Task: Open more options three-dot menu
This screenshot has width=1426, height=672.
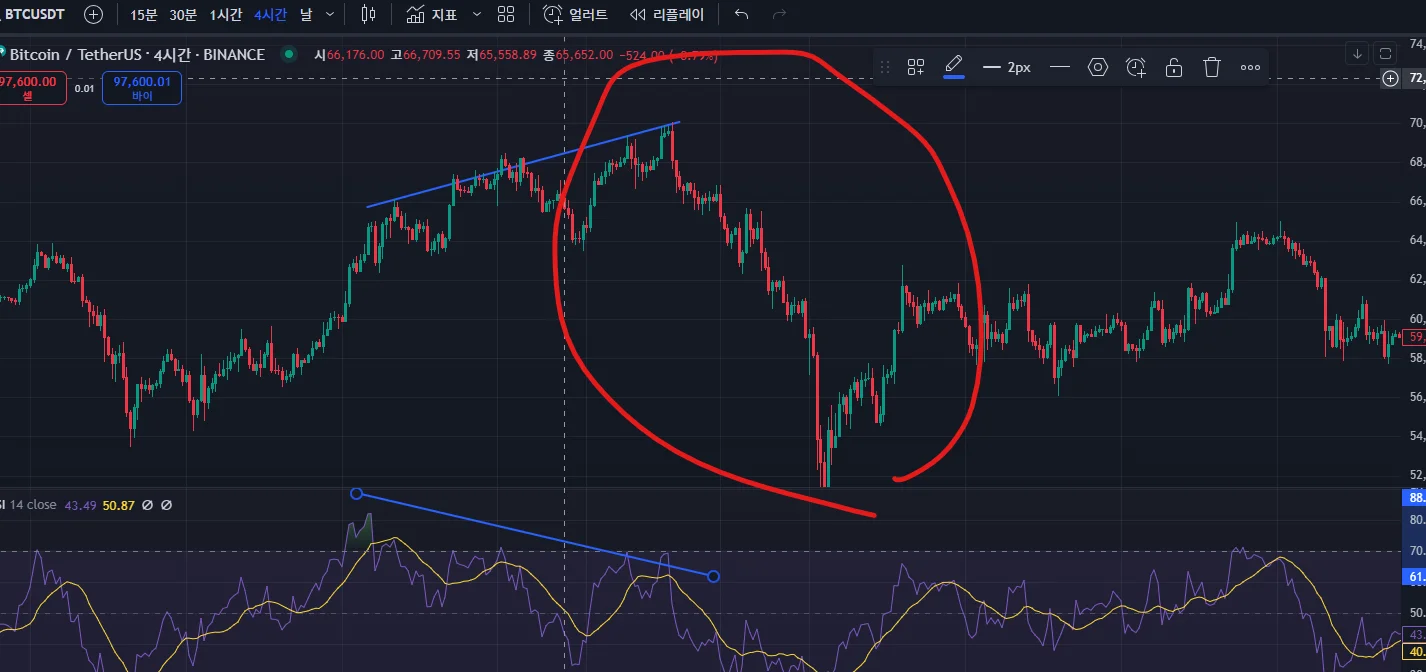Action: [x=1250, y=67]
